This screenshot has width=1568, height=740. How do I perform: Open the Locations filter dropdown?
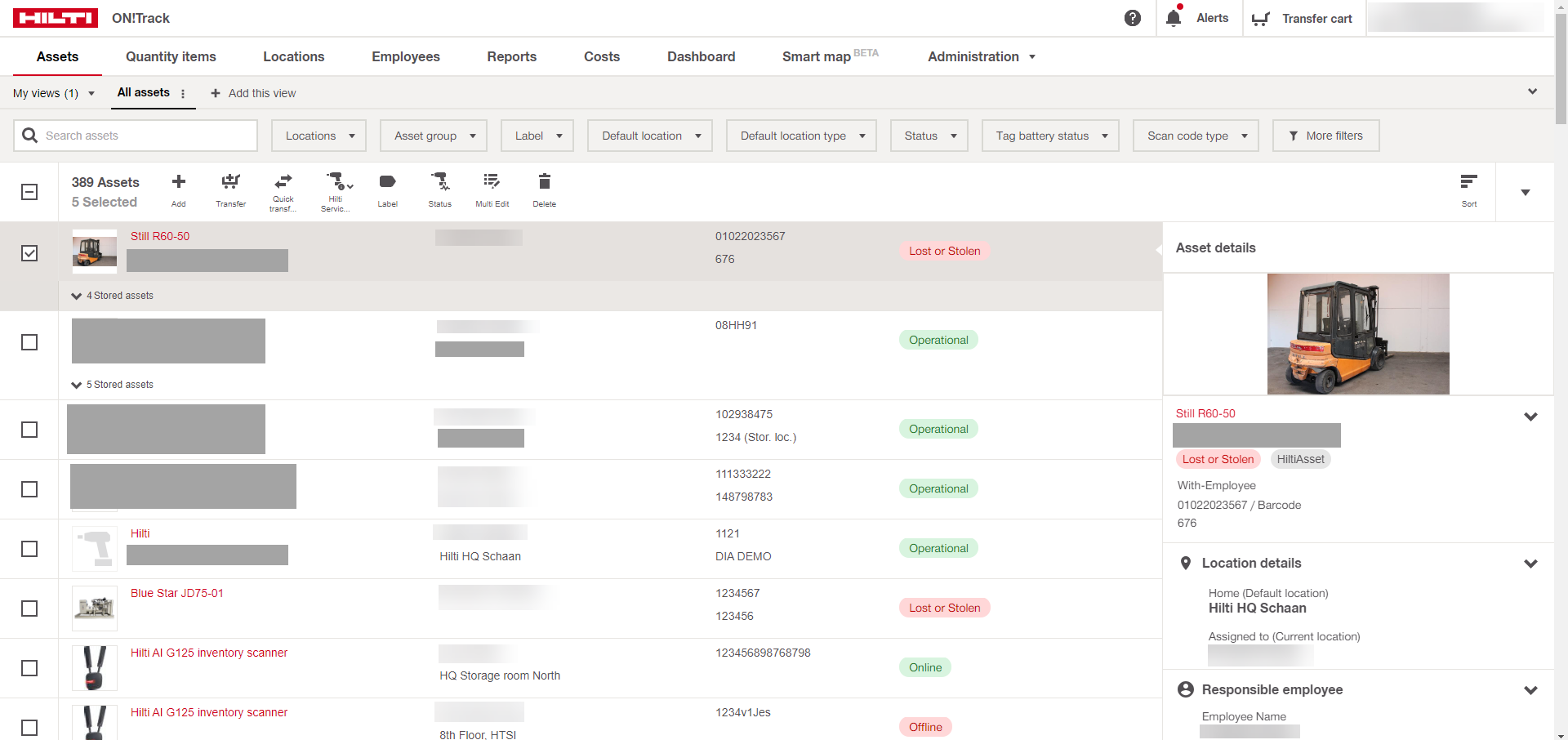point(318,136)
